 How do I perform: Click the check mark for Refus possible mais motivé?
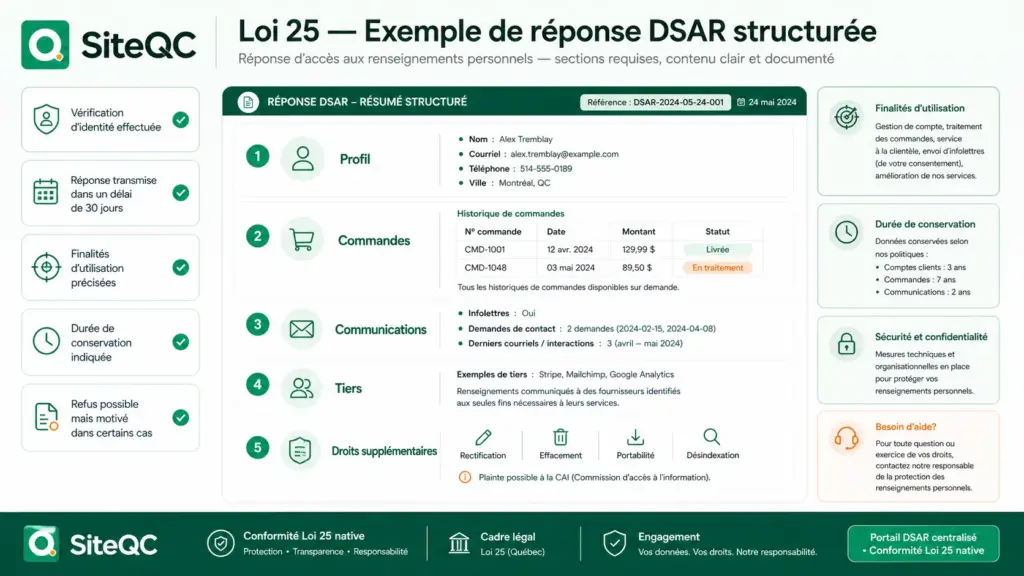[x=181, y=417]
